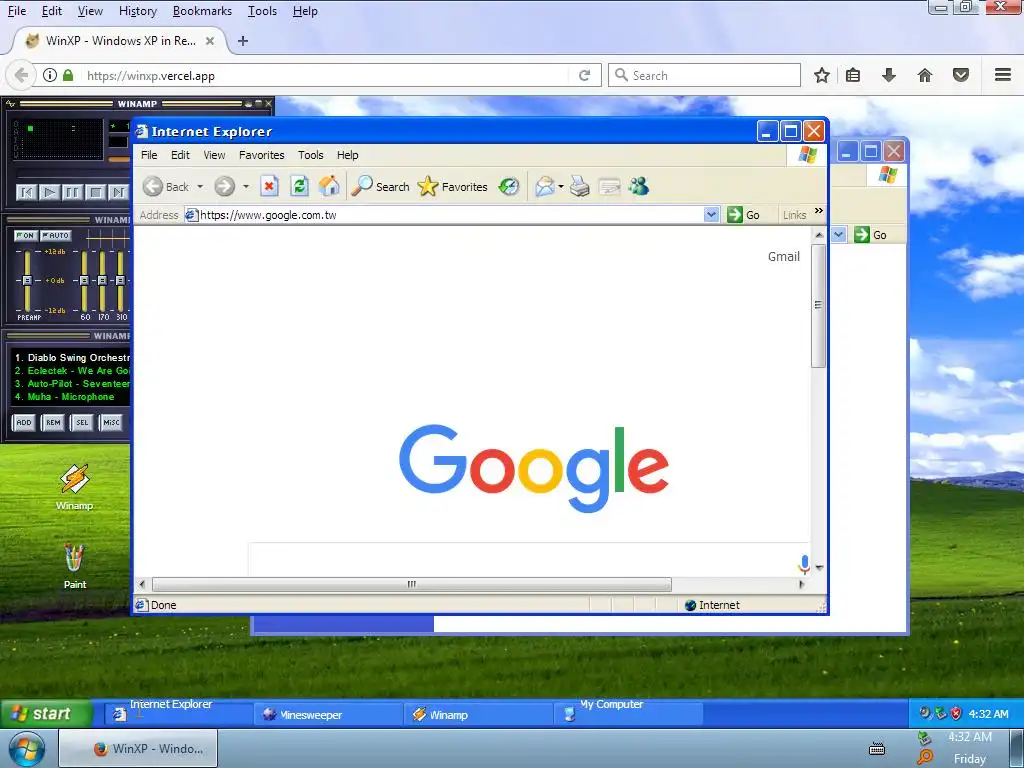Click the IE vertical scrollbar thumb
This screenshot has width=1024, height=768.
818,305
